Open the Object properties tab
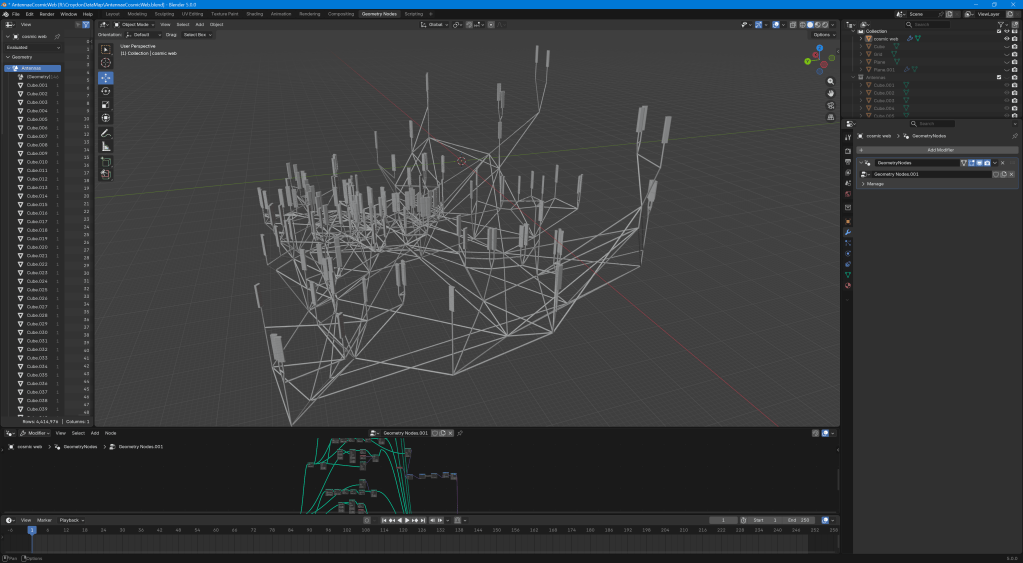The height and width of the screenshot is (563, 1023). pos(847,221)
